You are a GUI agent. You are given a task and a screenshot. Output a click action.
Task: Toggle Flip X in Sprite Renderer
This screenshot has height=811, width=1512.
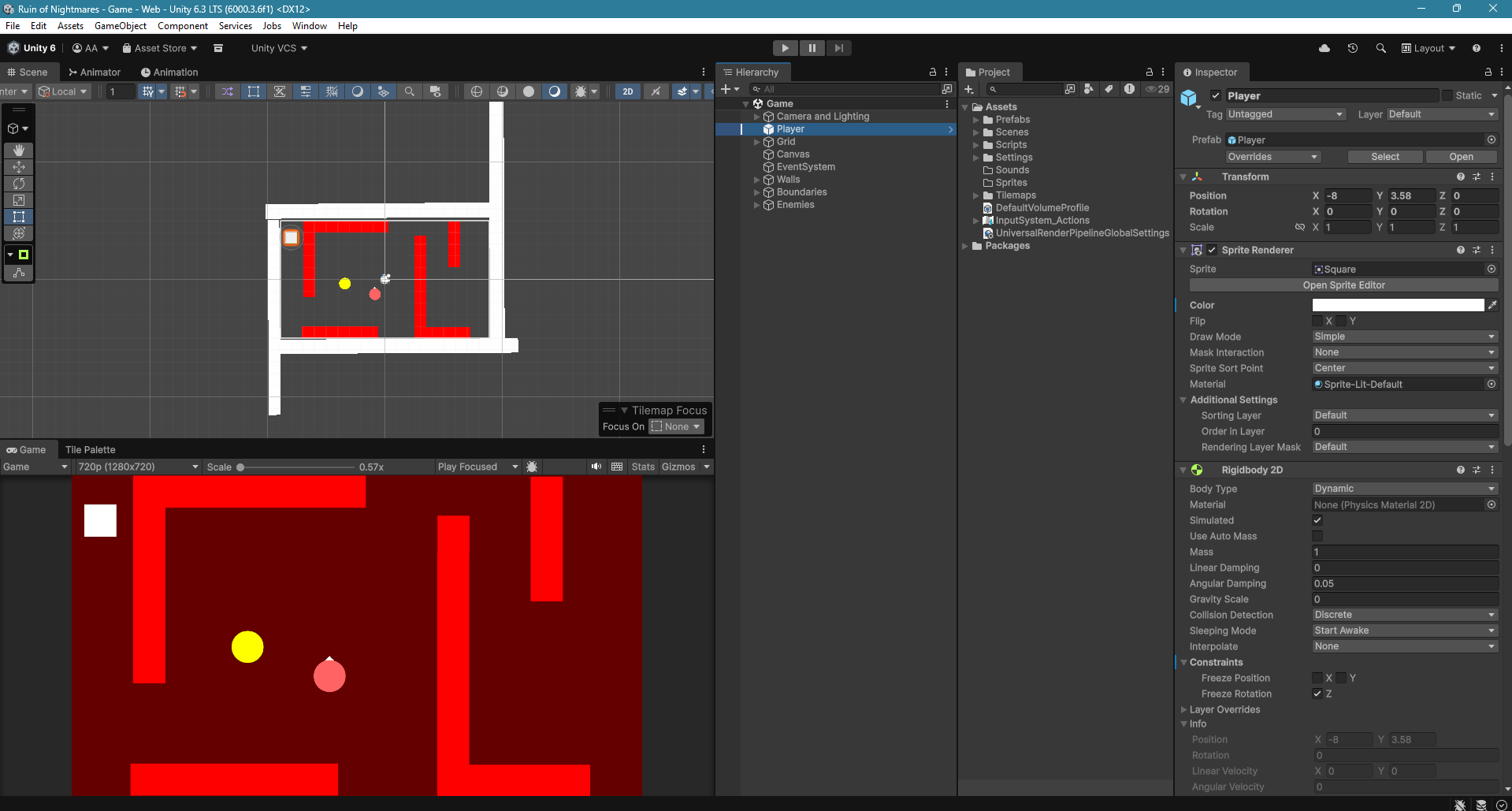(1317, 321)
